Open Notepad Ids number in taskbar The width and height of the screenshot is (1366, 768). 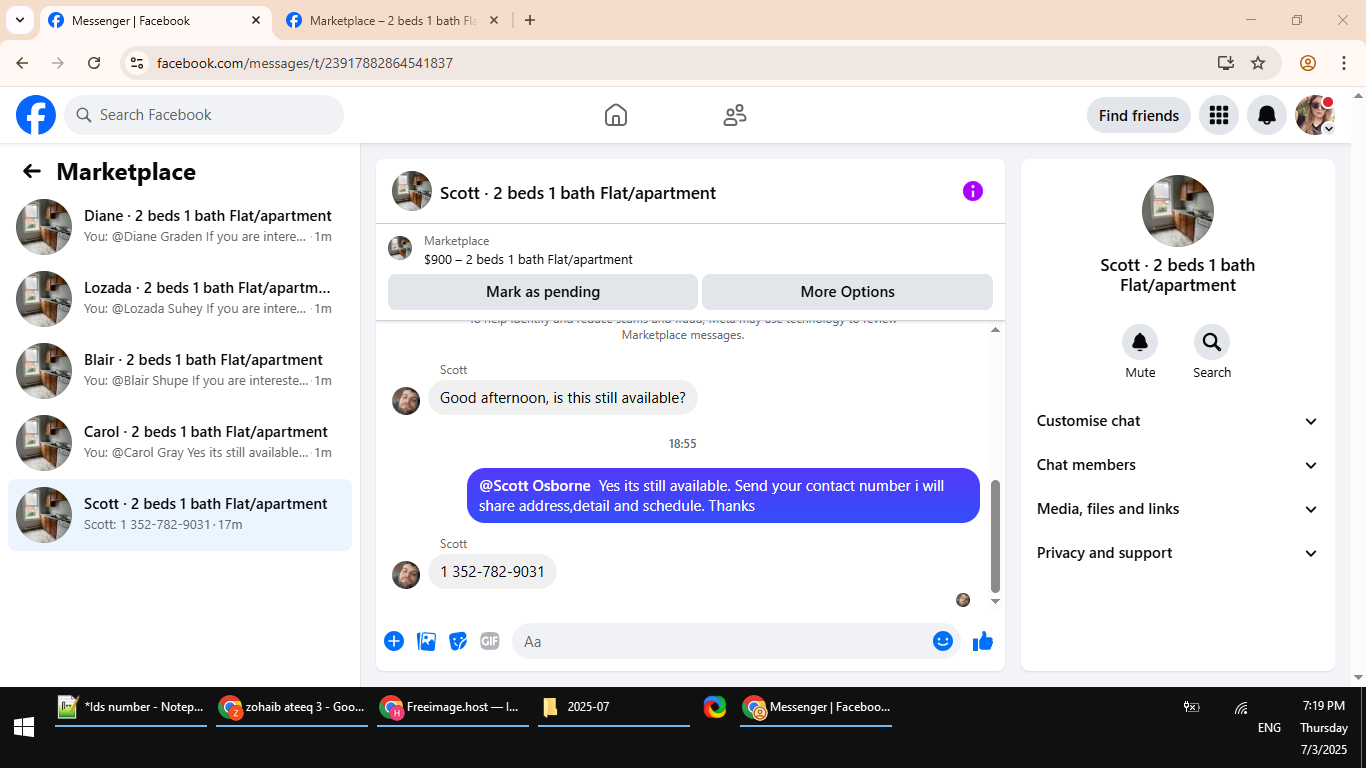131,707
